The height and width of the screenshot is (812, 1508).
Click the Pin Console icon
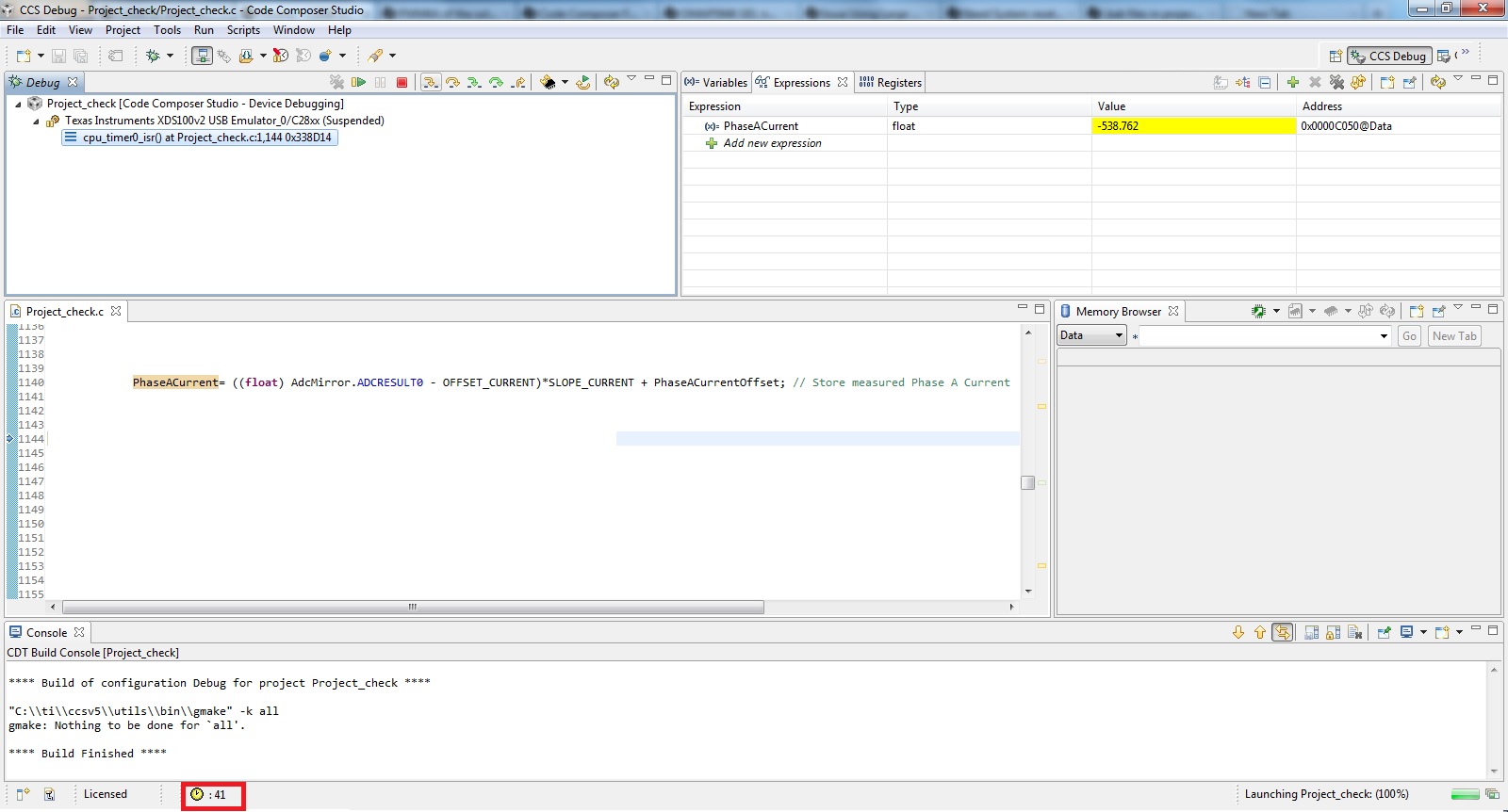[1384, 633]
